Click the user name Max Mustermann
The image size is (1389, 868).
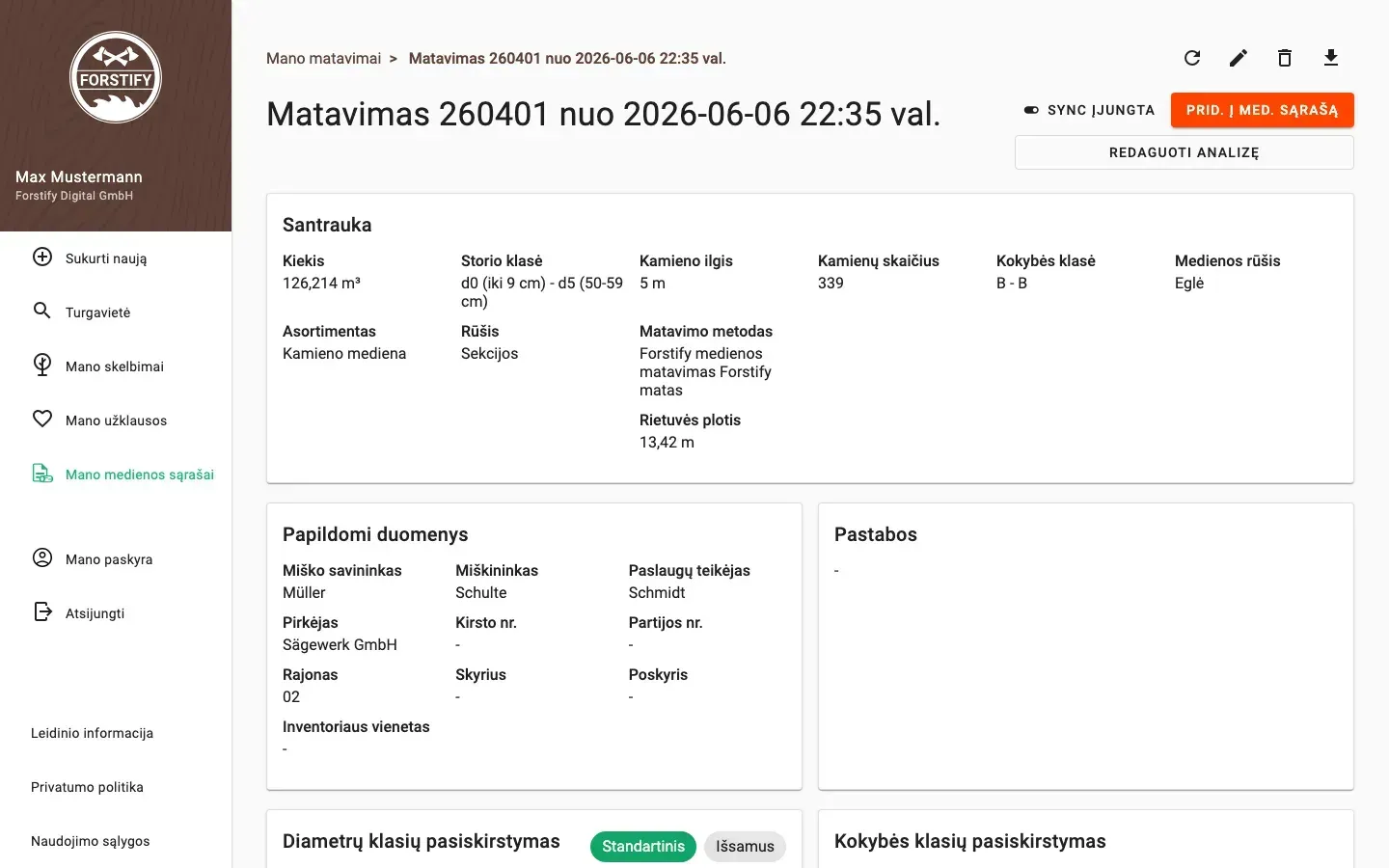pyautogui.click(x=79, y=176)
